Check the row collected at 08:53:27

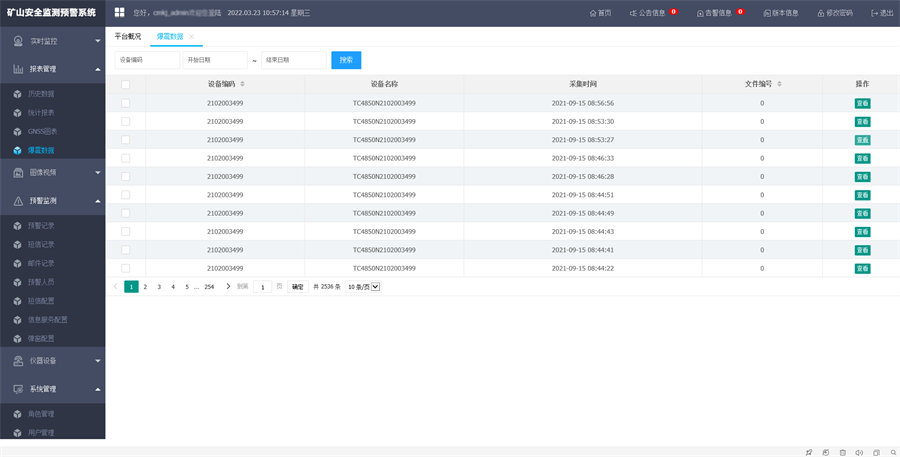(126, 140)
